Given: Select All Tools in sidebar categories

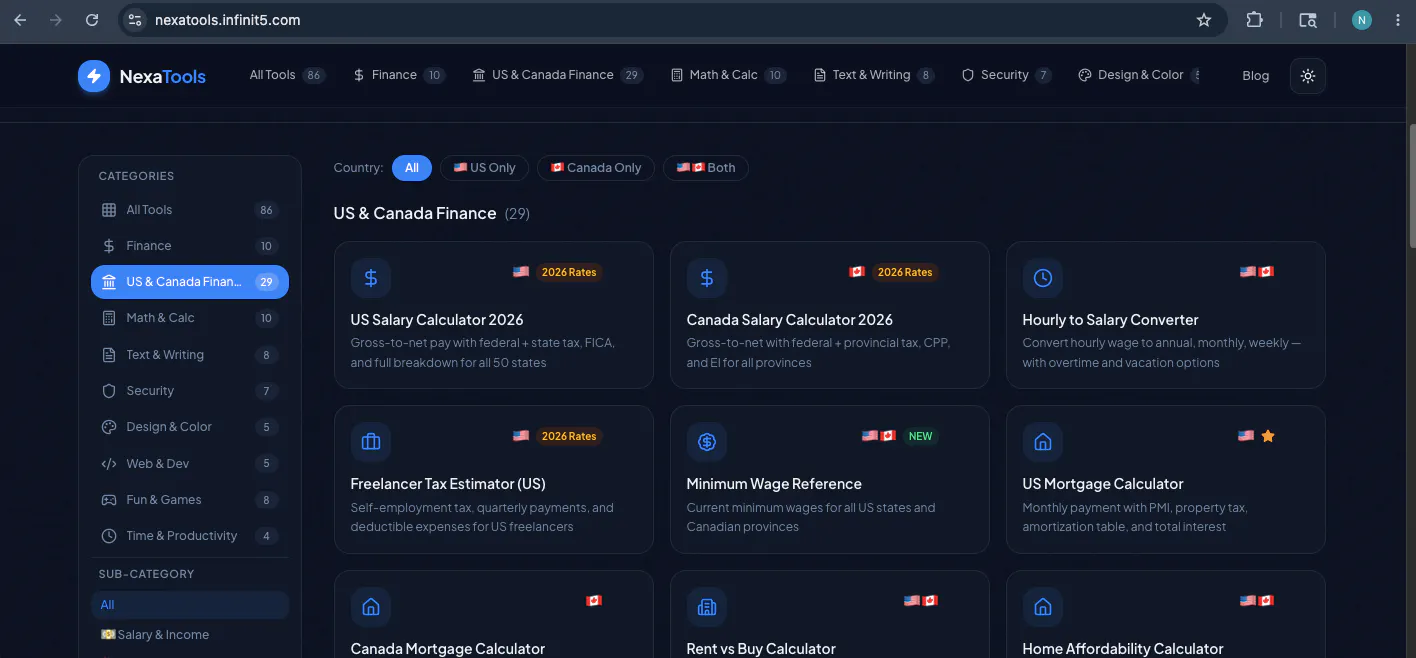Looking at the screenshot, I should point(190,210).
